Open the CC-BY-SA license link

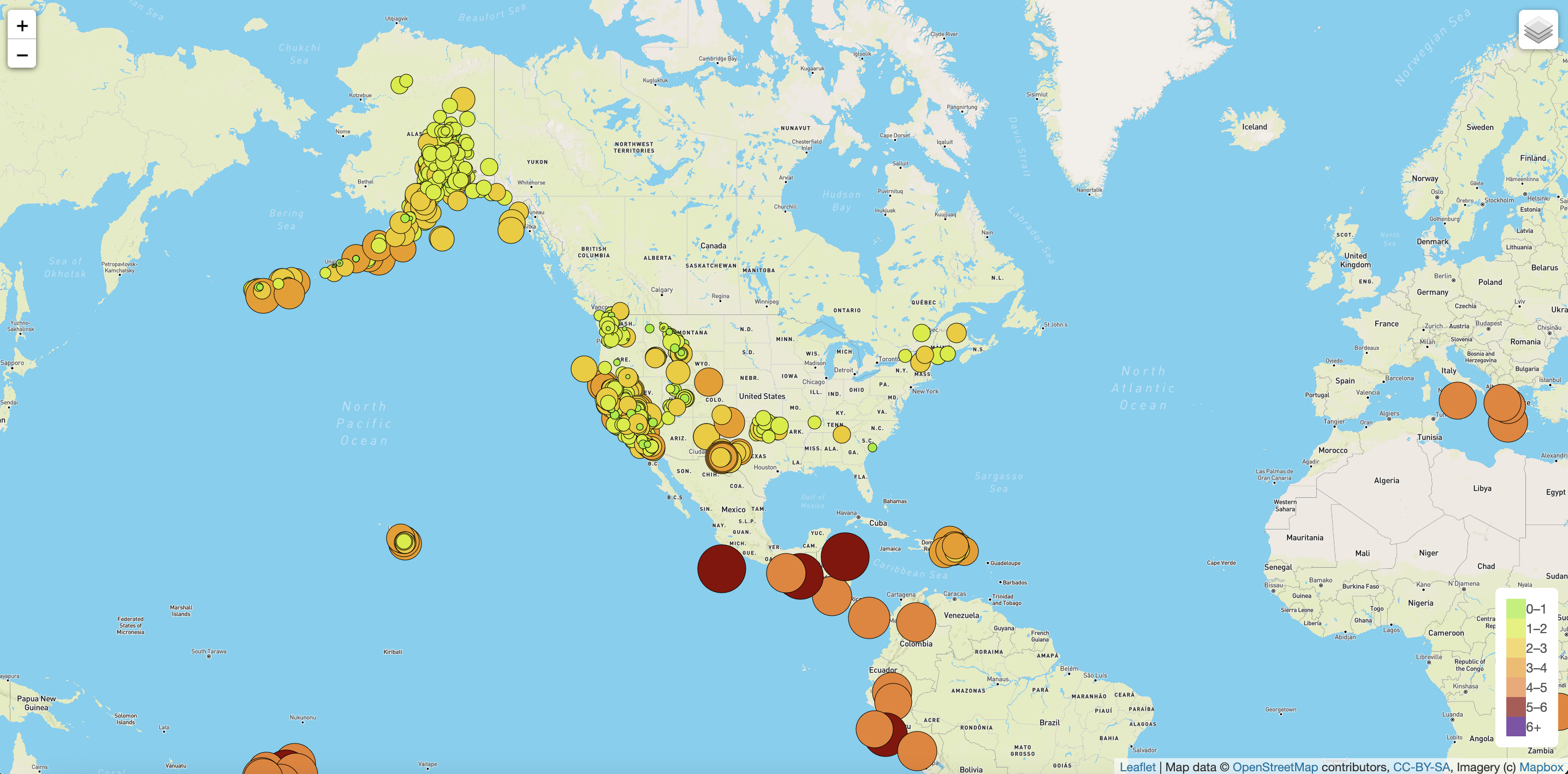[1421, 767]
